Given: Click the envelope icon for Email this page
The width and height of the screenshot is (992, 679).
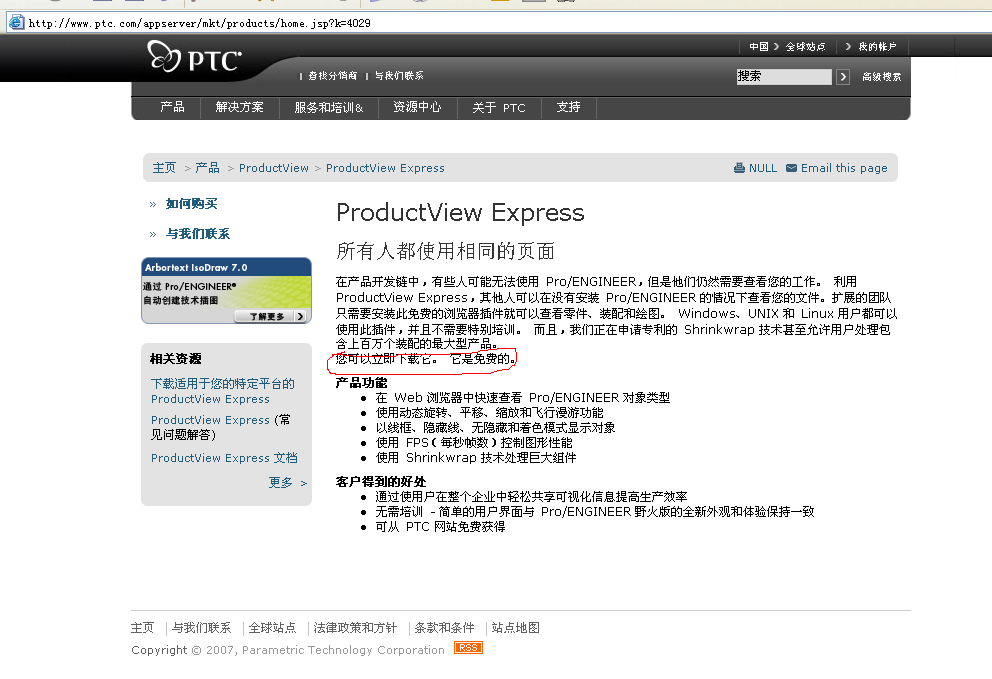Looking at the screenshot, I should pos(791,168).
